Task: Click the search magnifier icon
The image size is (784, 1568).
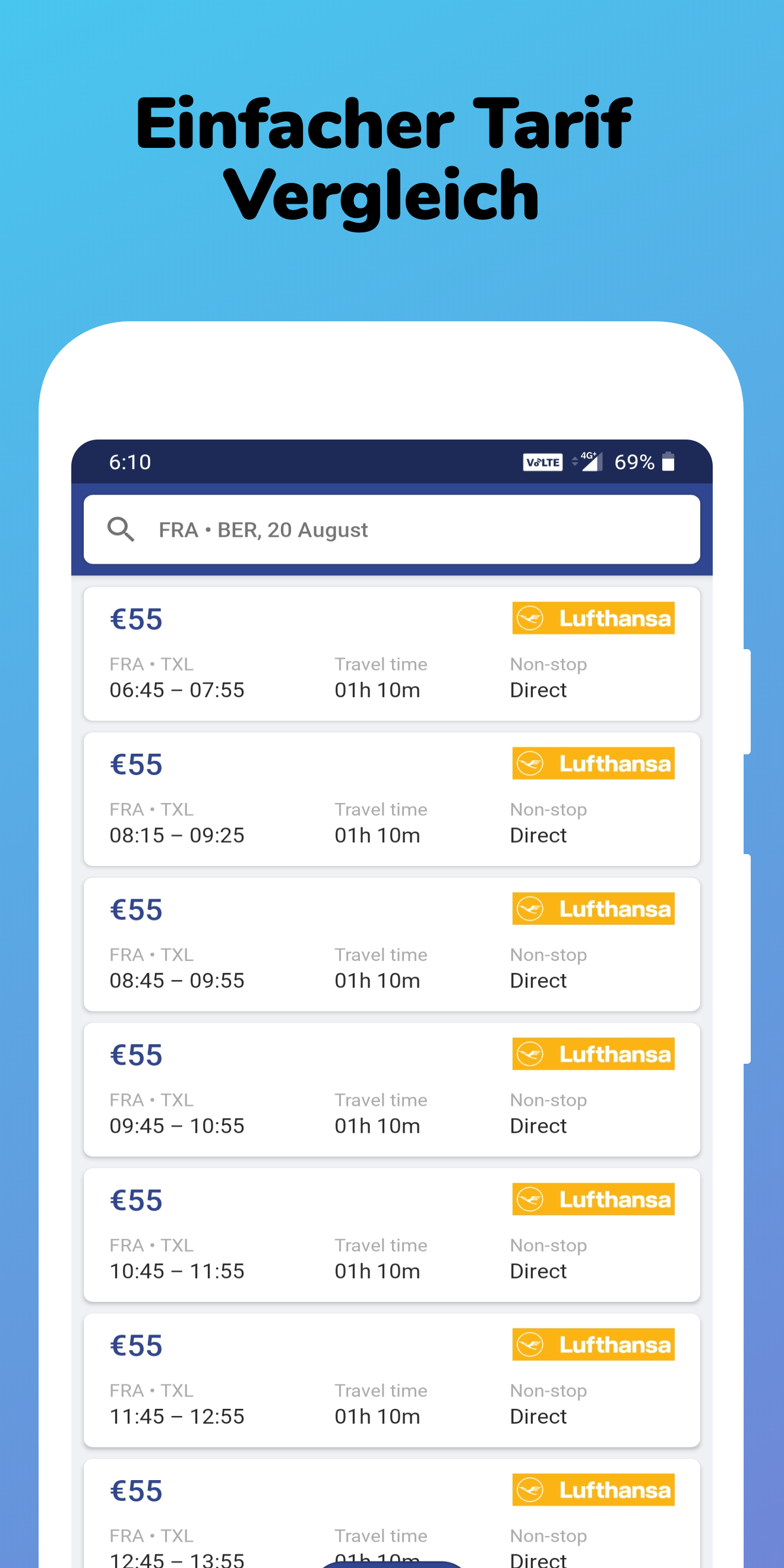Action: point(121,530)
